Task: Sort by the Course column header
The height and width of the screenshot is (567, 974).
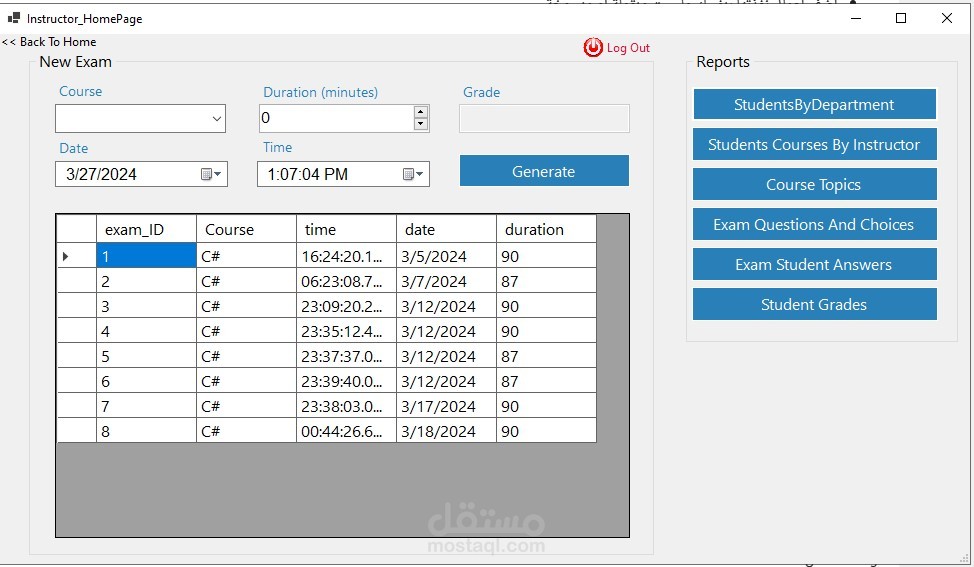Action: pos(247,229)
